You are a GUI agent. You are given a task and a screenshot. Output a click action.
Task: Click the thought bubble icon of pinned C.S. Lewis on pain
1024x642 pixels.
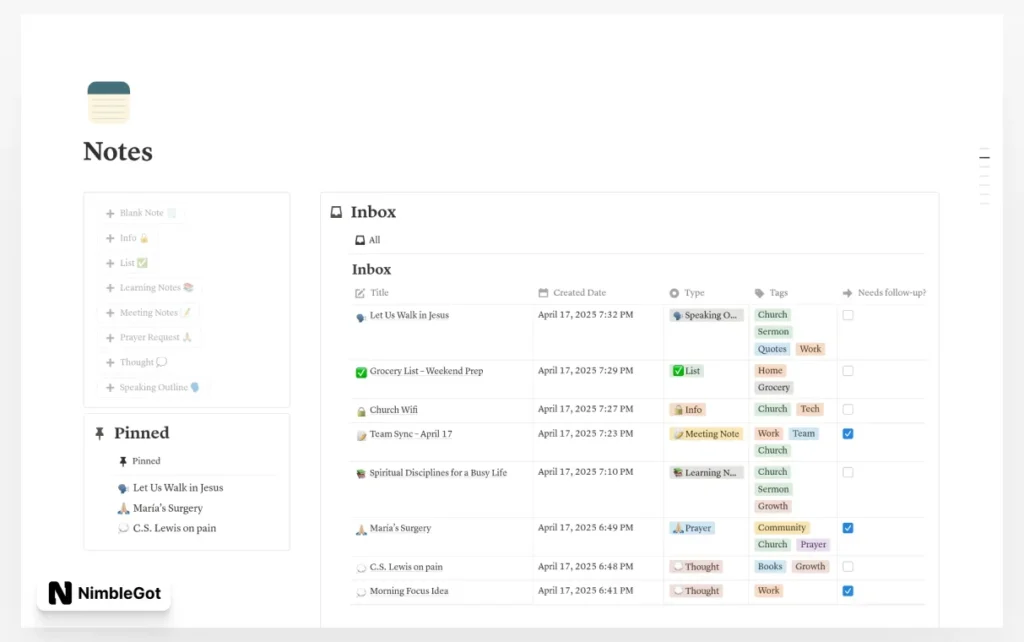click(123, 528)
